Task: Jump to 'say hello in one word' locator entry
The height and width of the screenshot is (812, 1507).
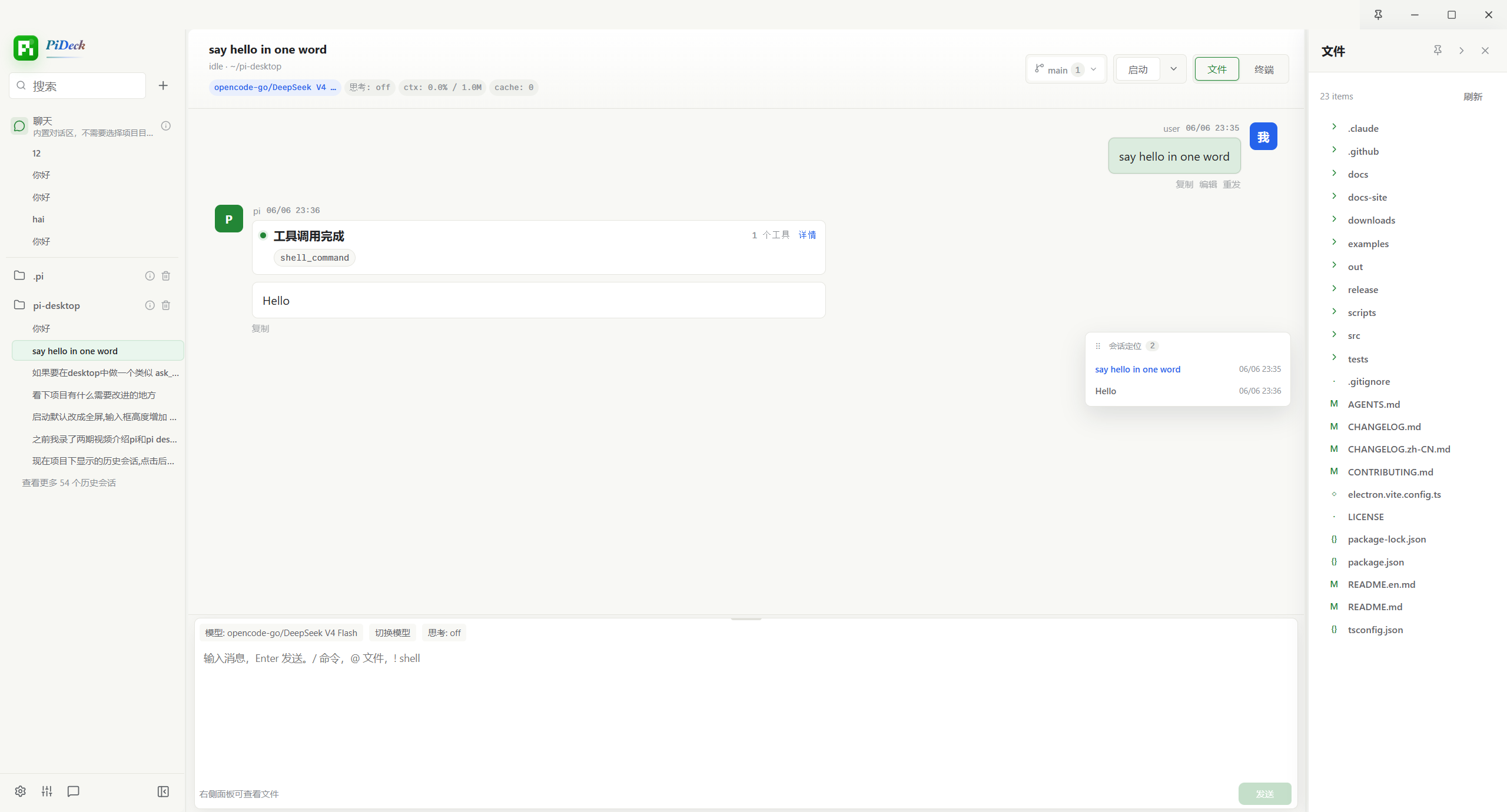Action: click(x=1188, y=370)
